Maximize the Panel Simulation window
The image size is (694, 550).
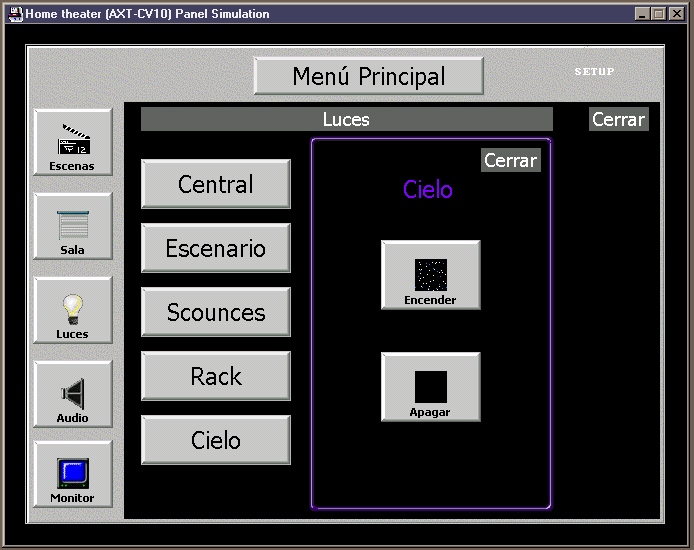click(x=658, y=14)
